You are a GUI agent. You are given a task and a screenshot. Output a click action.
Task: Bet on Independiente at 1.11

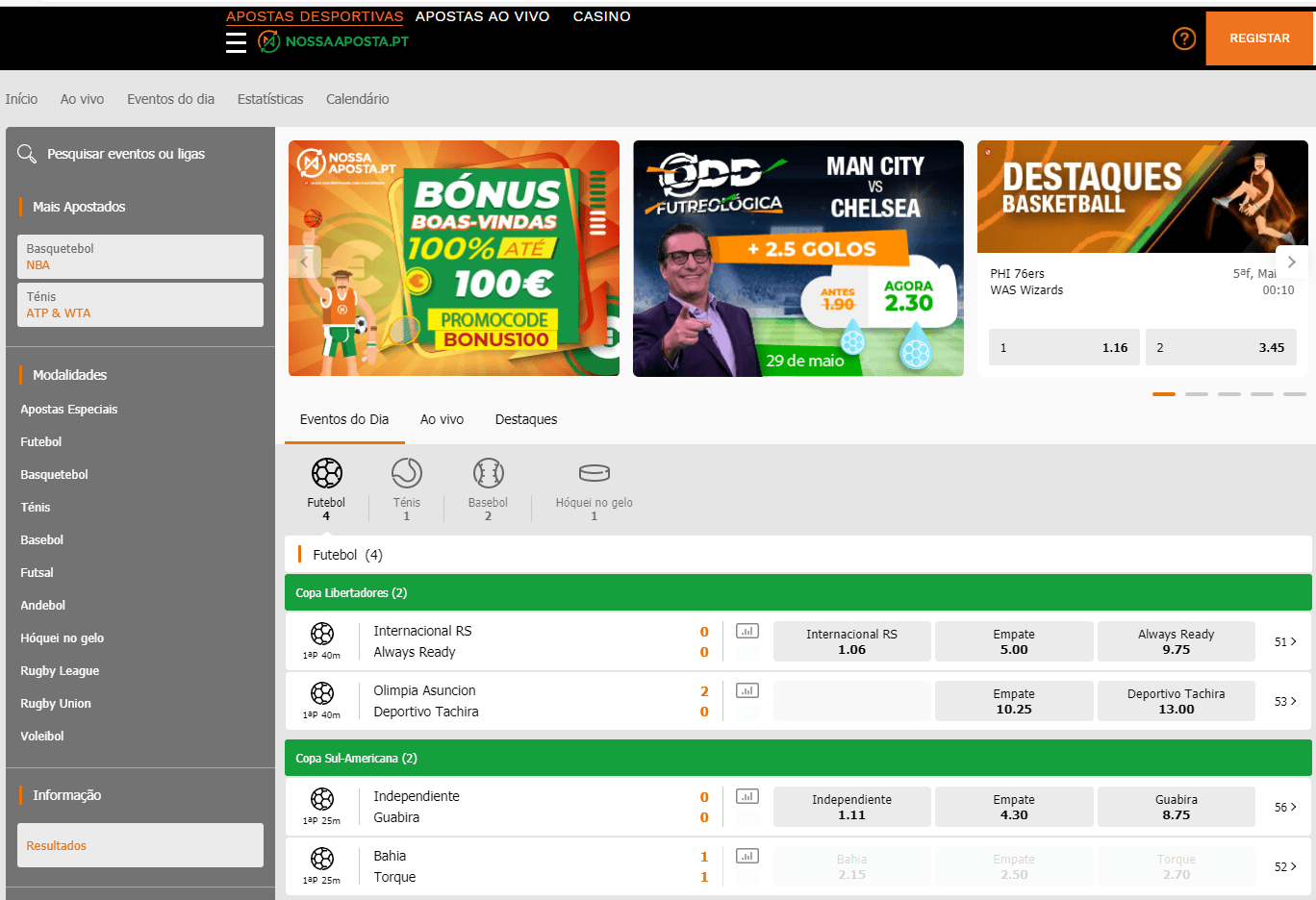(851, 807)
